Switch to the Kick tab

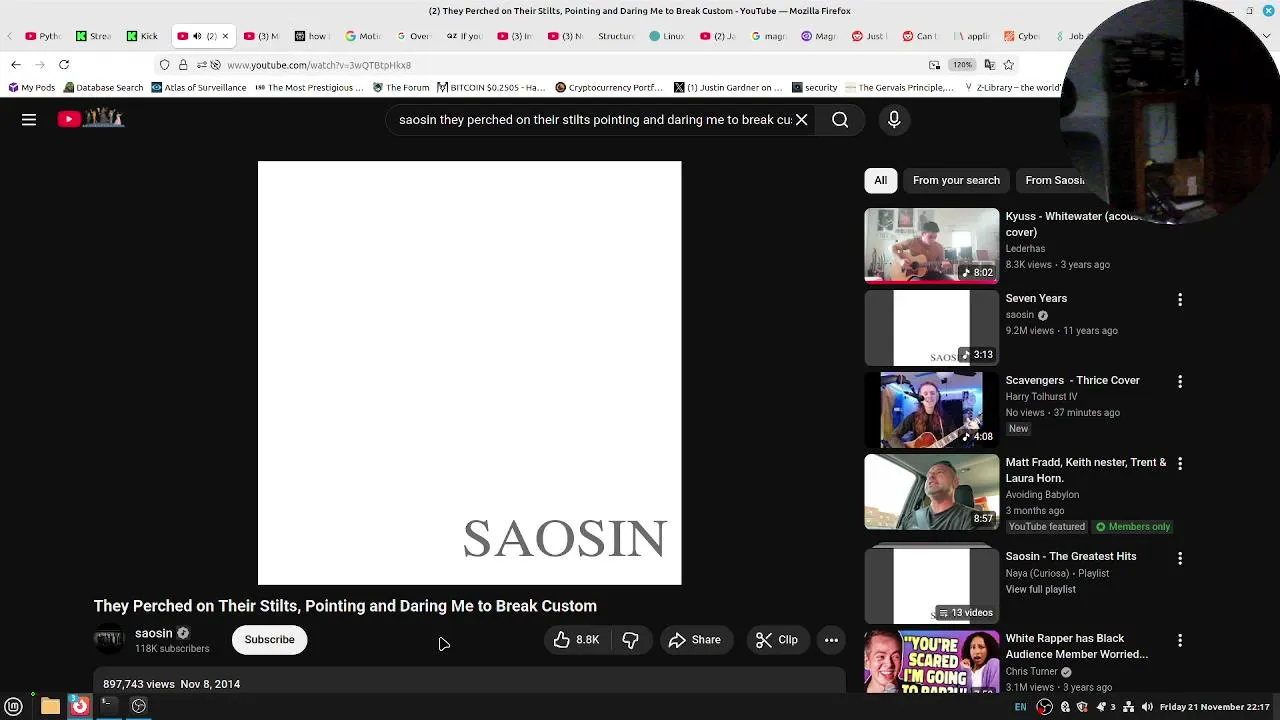[141, 36]
